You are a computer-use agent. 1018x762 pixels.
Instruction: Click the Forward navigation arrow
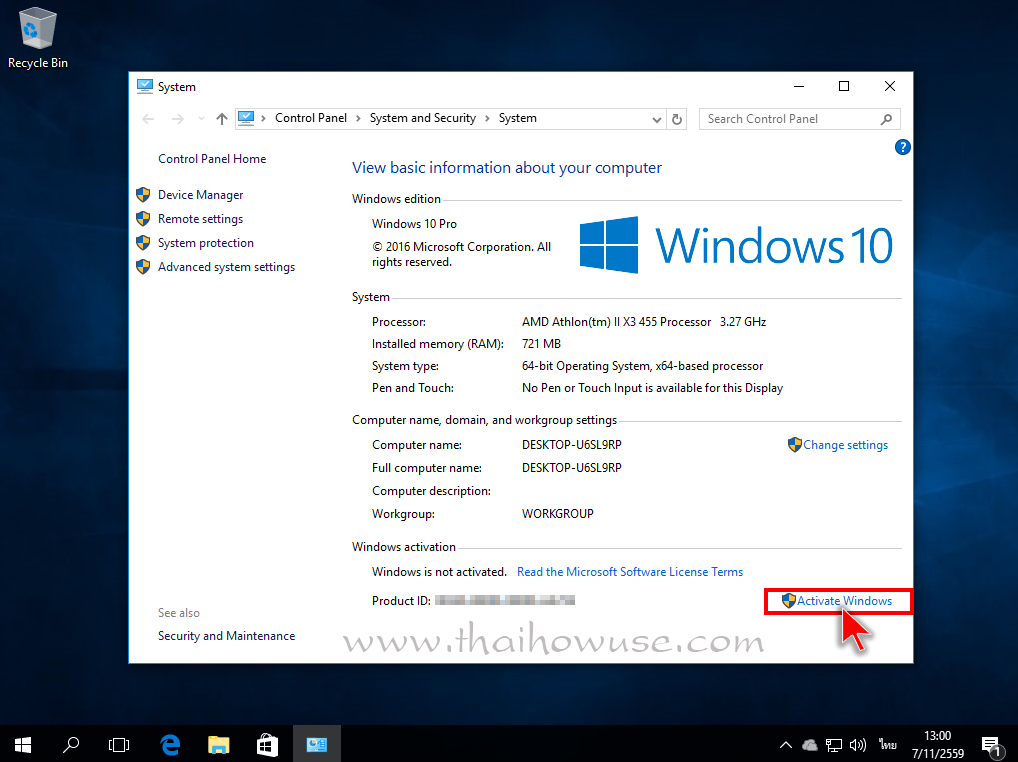pyautogui.click(x=177, y=119)
